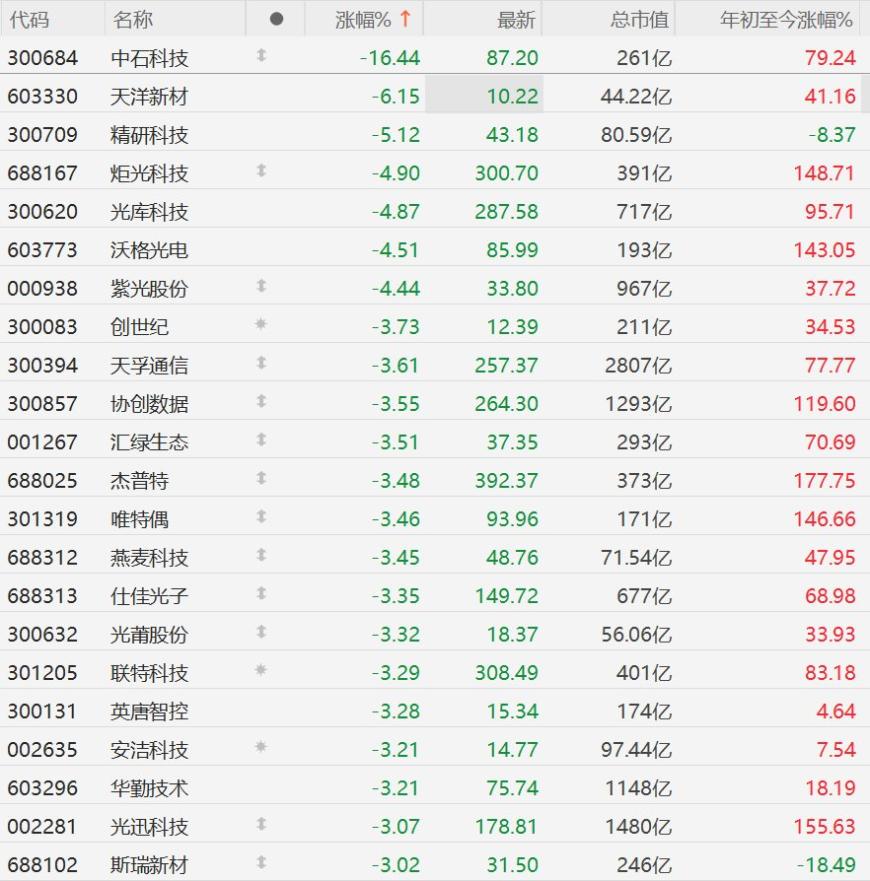Click the marker icon in the 光莆股份 row
870x881 pixels.
(x=261, y=632)
